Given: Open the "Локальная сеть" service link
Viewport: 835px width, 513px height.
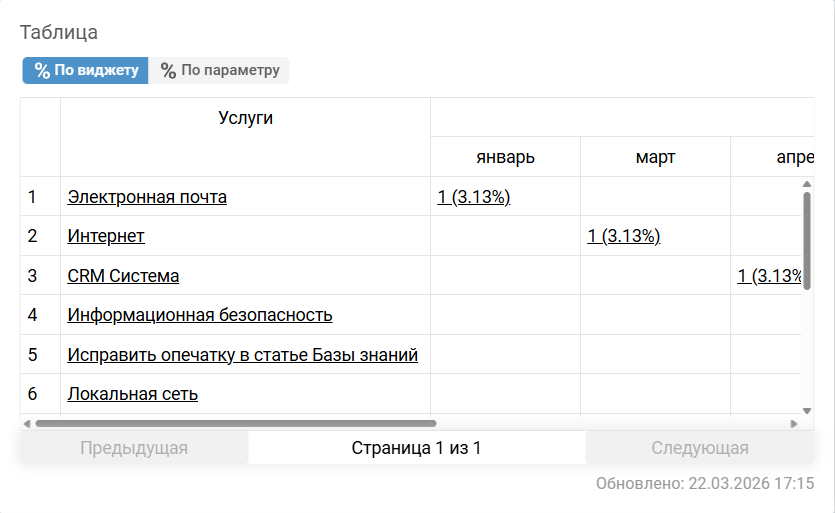Looking at the screenshot, I should point(133,394).
